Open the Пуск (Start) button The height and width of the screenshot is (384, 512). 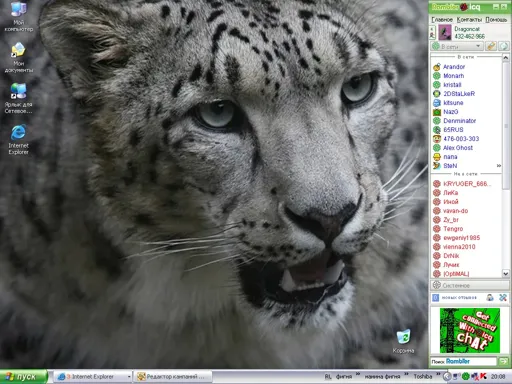(x=23, y=377)
